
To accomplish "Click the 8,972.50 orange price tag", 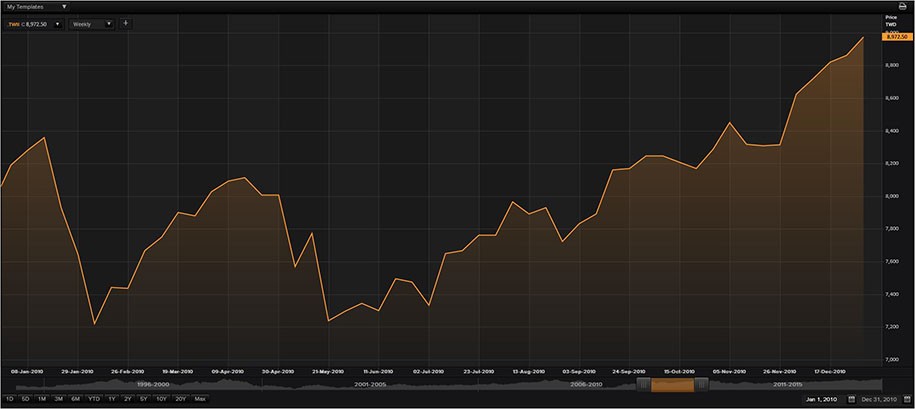I will tap(895, 37).
